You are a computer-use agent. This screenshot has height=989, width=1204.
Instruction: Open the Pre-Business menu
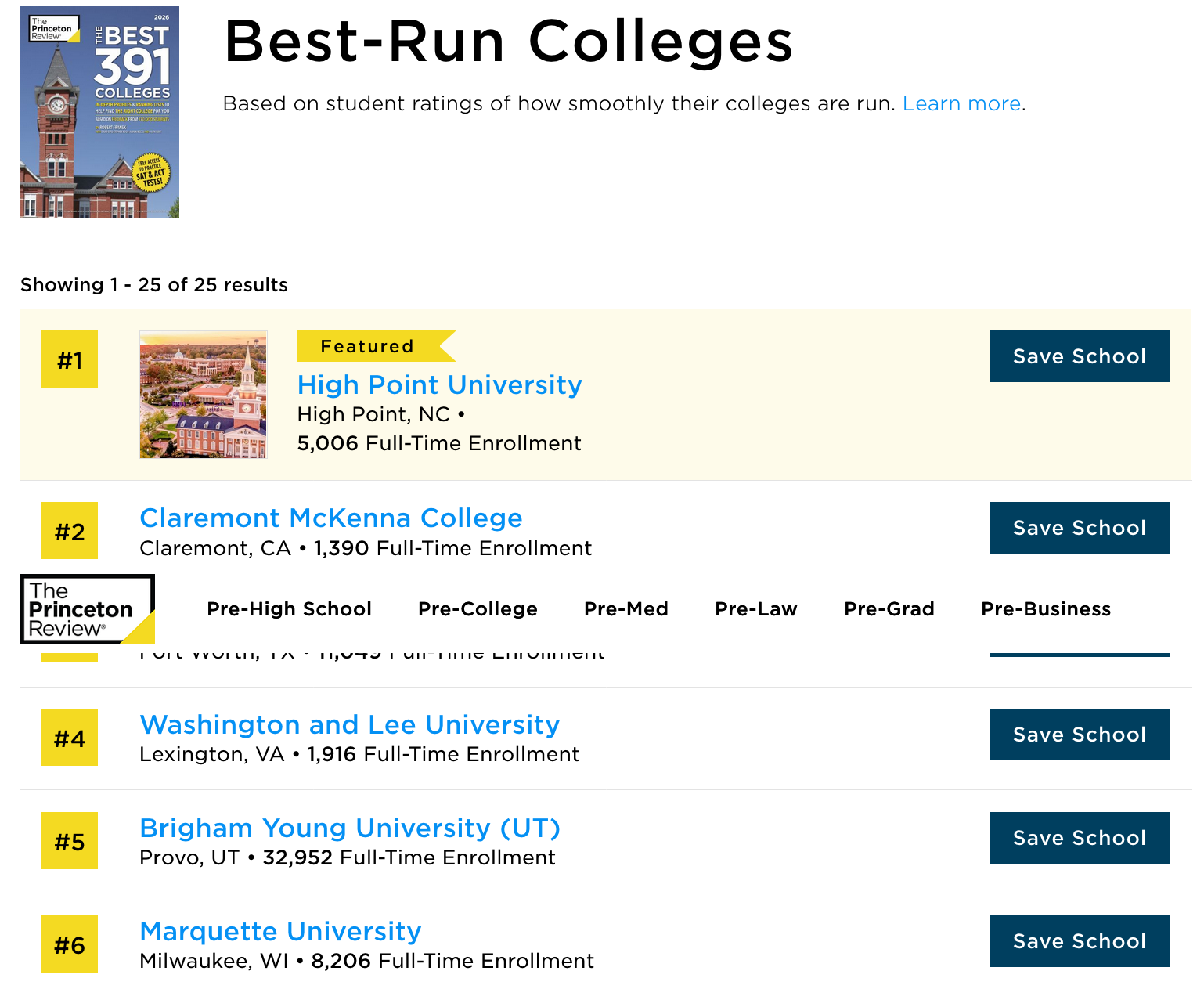click(1045, 609)
